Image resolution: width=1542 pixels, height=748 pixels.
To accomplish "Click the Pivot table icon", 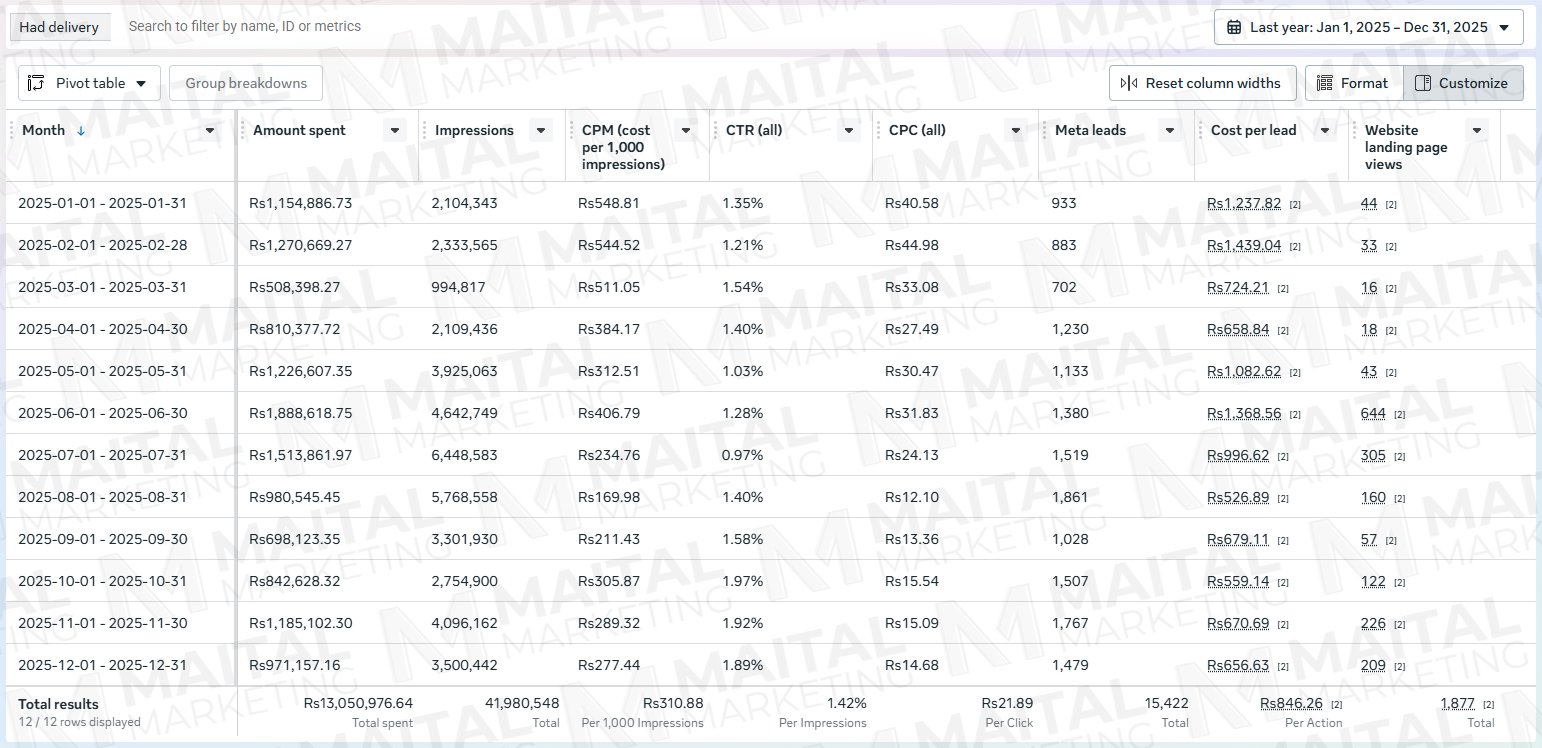I will click(x=36, y=83).
